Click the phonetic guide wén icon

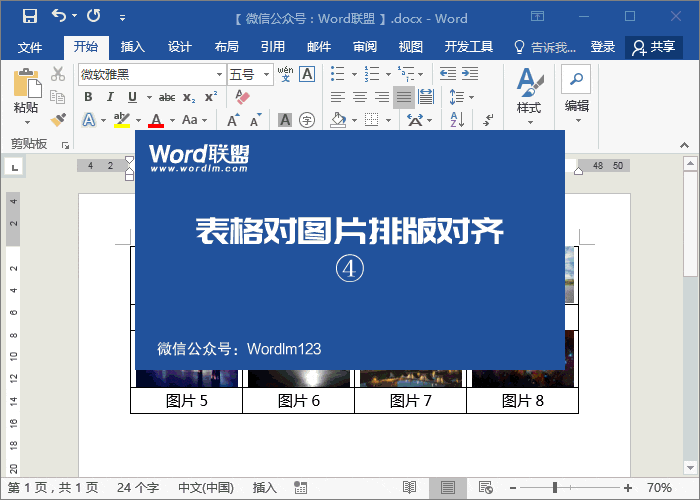click(285, 74)
